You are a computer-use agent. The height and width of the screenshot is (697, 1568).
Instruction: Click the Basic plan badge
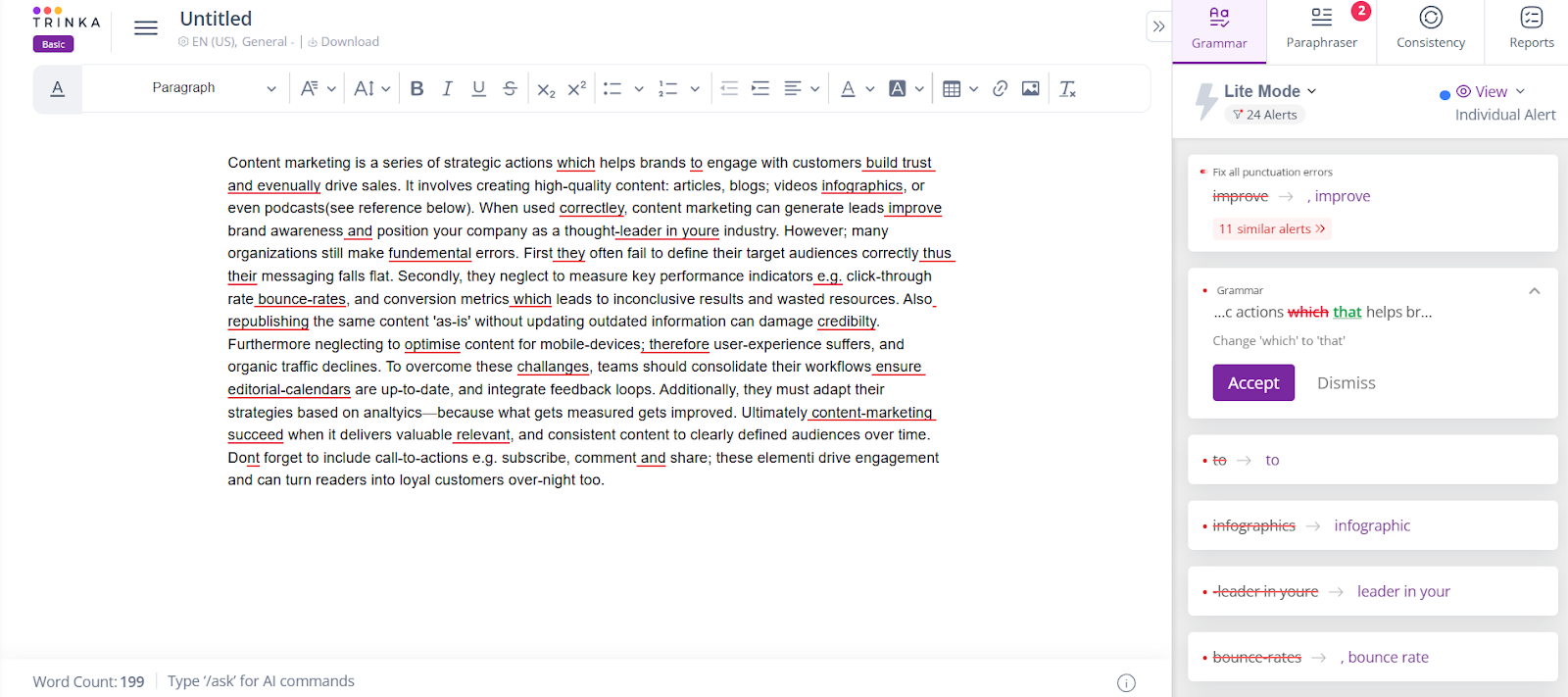pos(53,44)
